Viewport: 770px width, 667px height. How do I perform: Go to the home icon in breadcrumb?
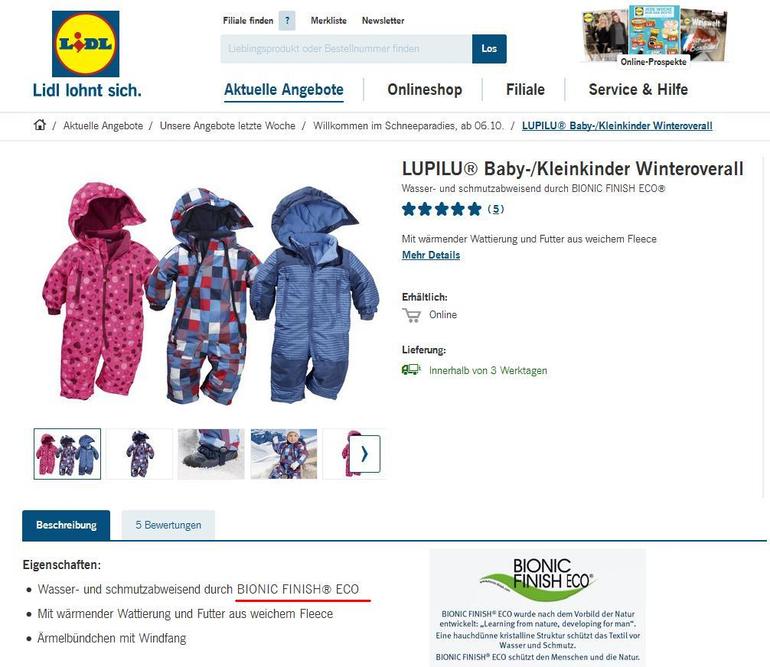(x=40, y=125)
